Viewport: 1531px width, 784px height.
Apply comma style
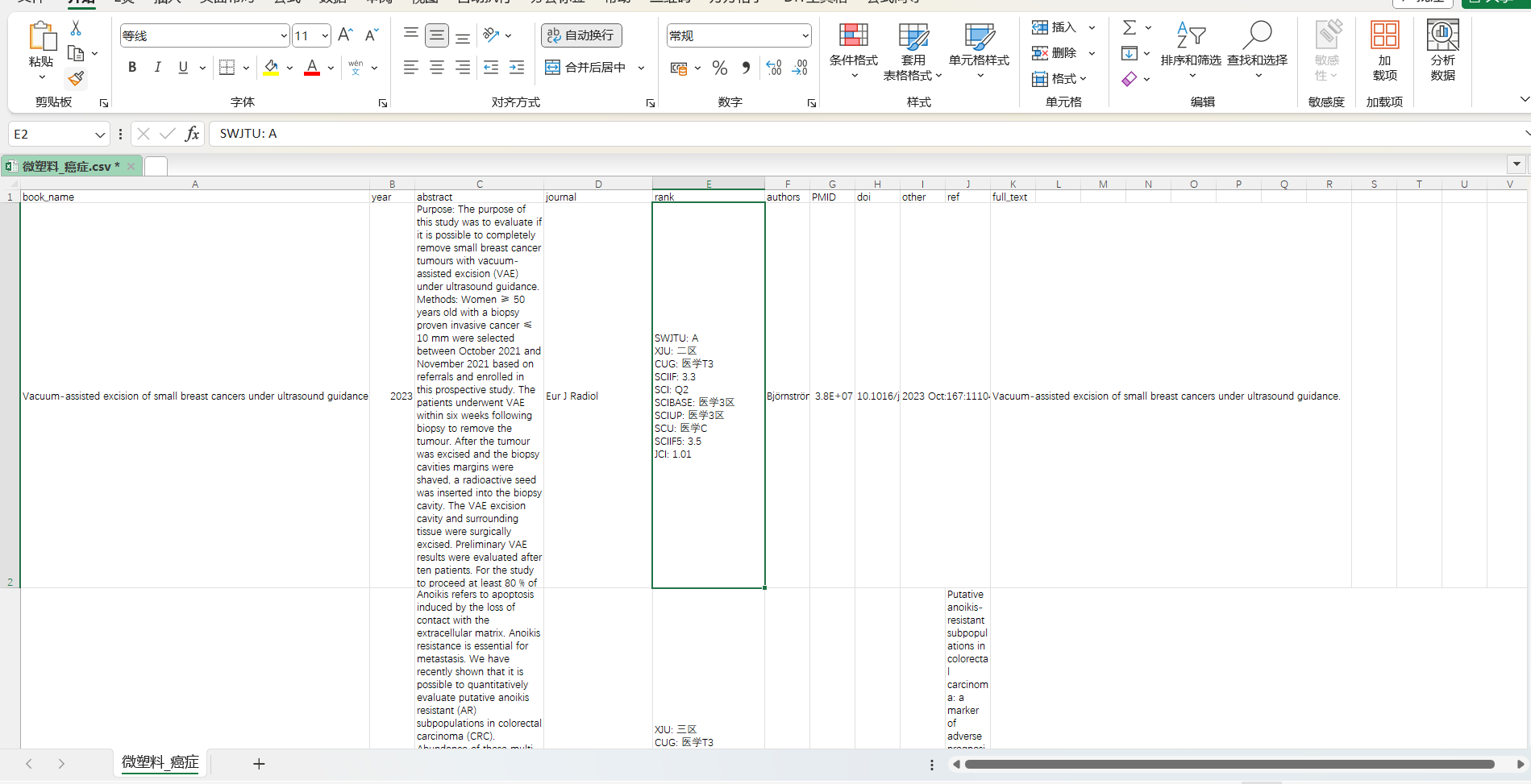746,68
